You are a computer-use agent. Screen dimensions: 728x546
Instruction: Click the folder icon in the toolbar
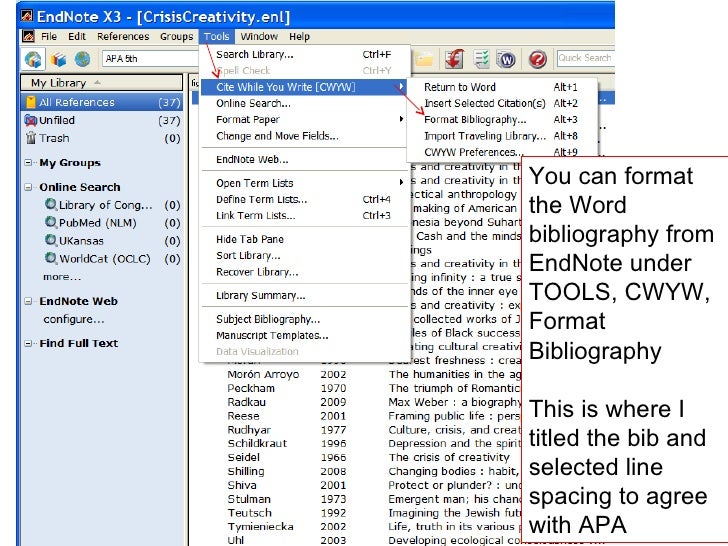click(x=424, y=59)
